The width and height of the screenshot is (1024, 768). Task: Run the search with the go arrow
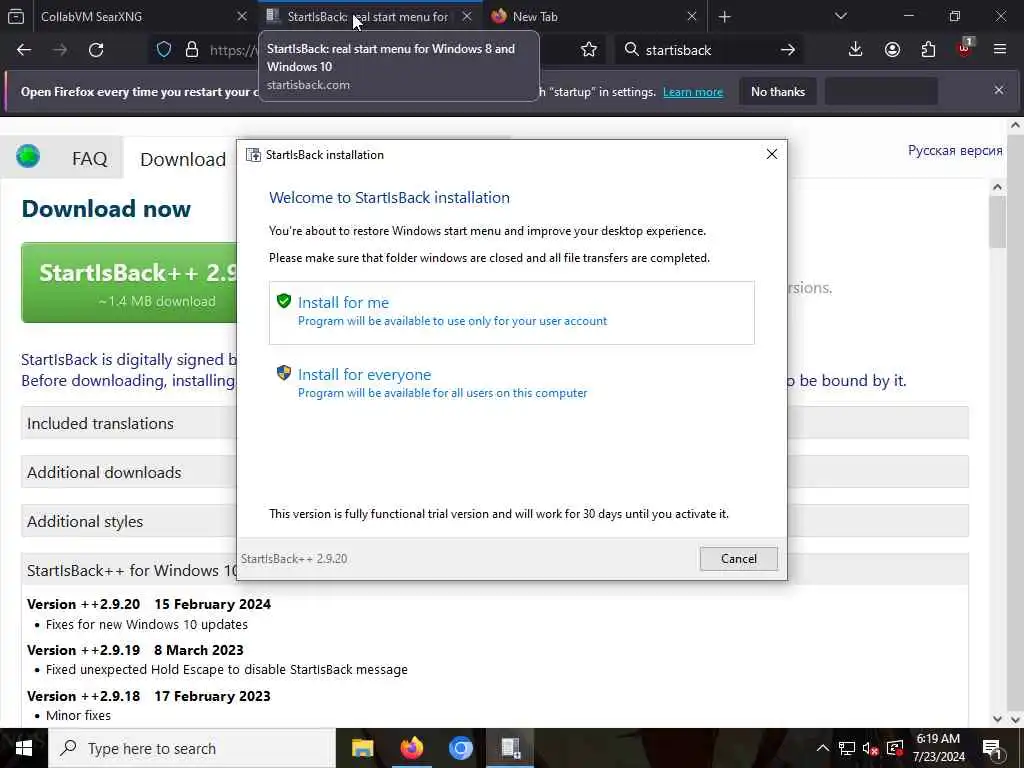pos(788,50)
